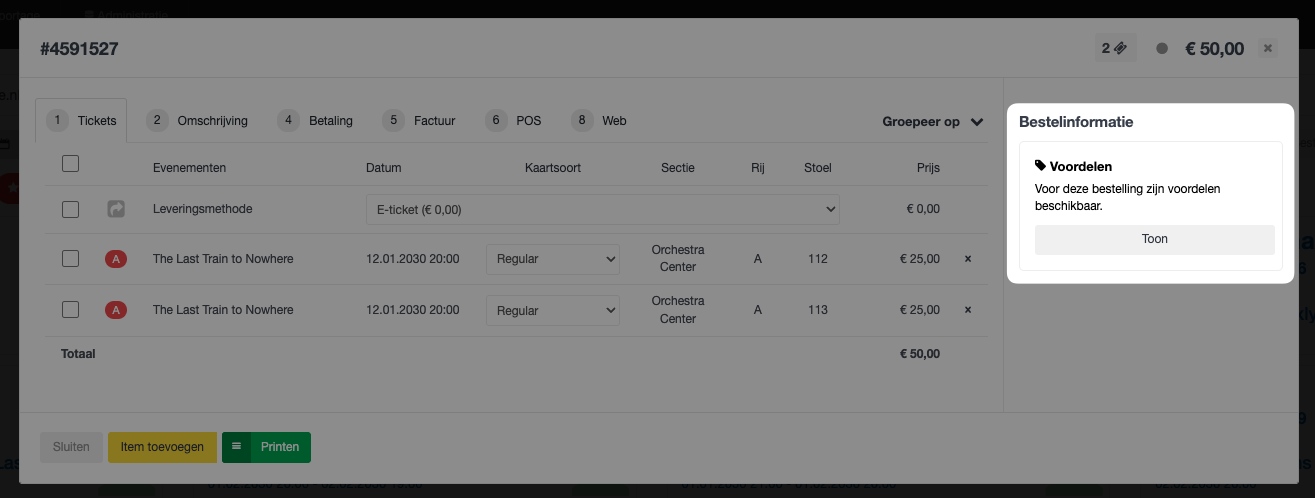
Task: Select the checkbox for seat 112 ticket
Action: click(x=70, y=259)
